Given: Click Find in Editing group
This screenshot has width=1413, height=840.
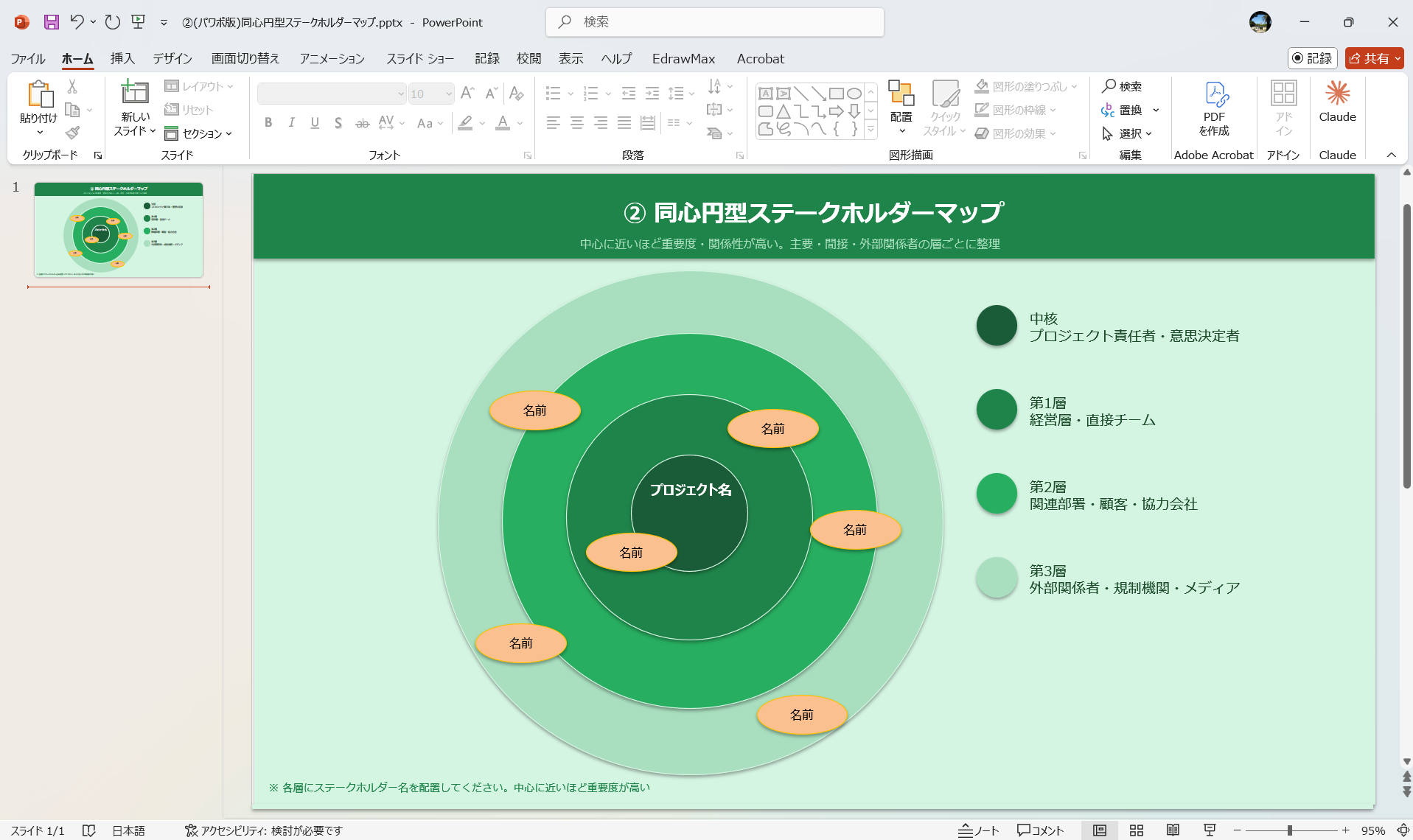Looking at the screenshot, I should pos(1122,86).
